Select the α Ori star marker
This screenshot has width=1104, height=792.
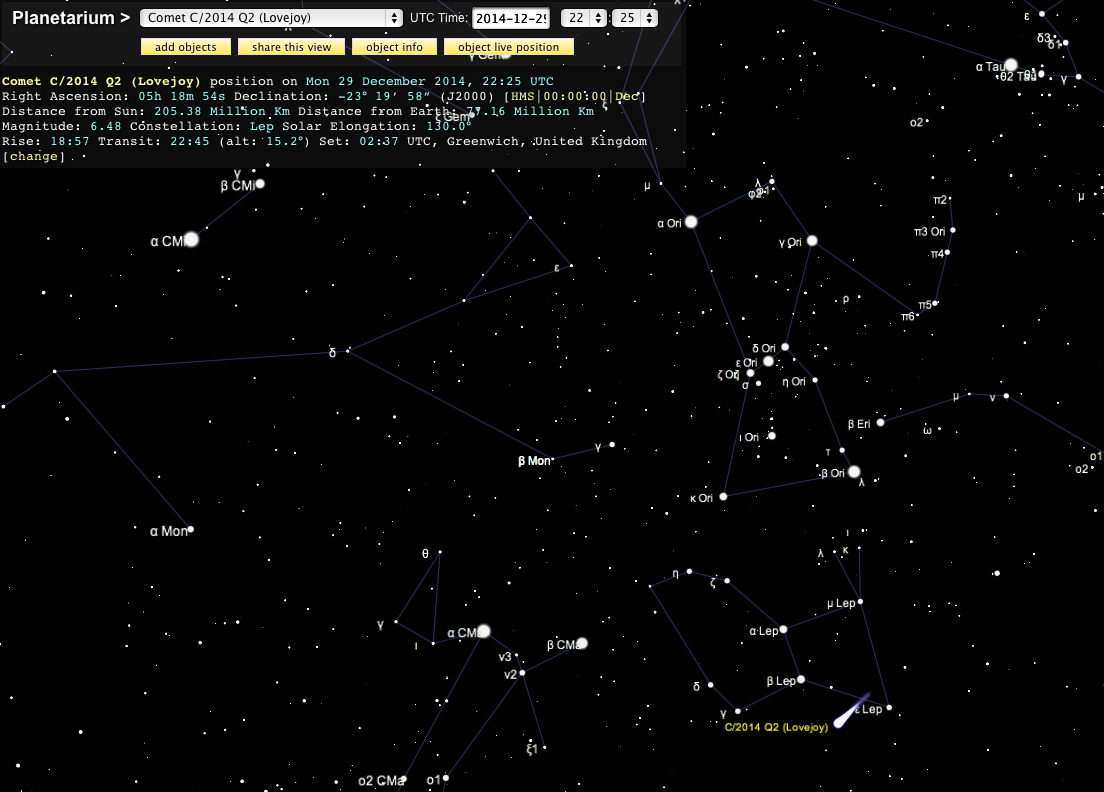(690, 222)
